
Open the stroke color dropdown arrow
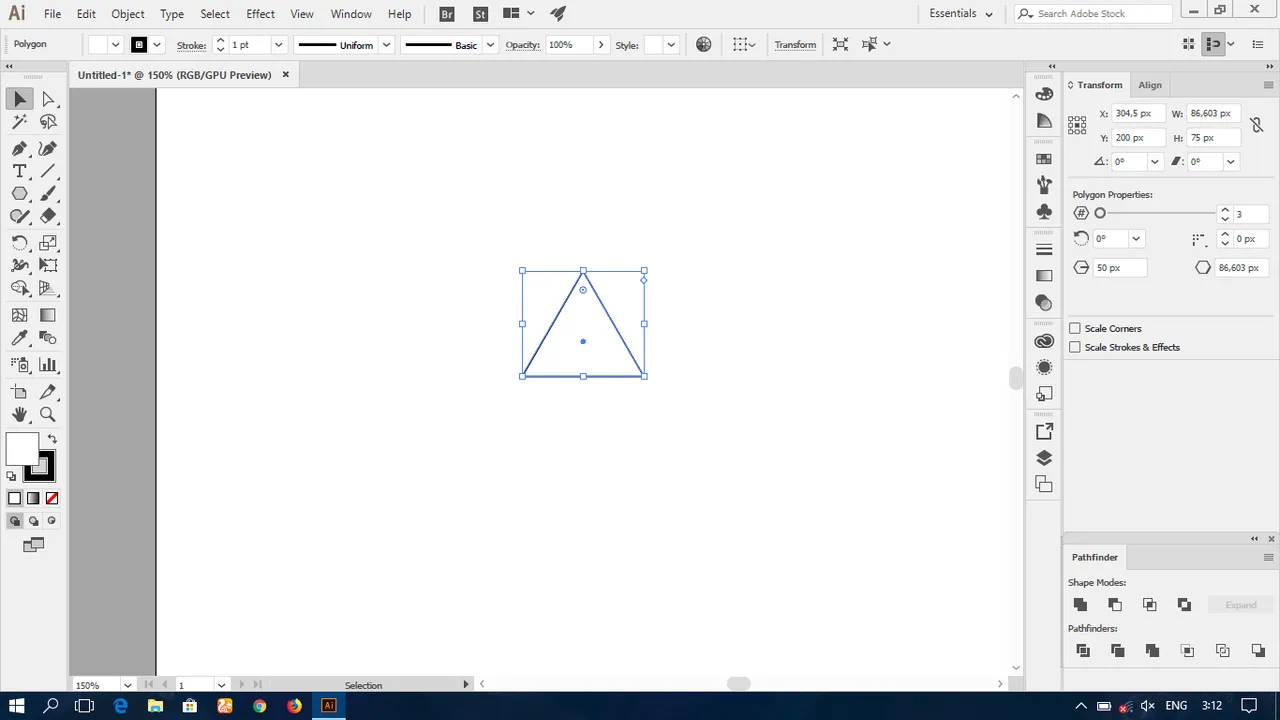(x=157, y=45)
